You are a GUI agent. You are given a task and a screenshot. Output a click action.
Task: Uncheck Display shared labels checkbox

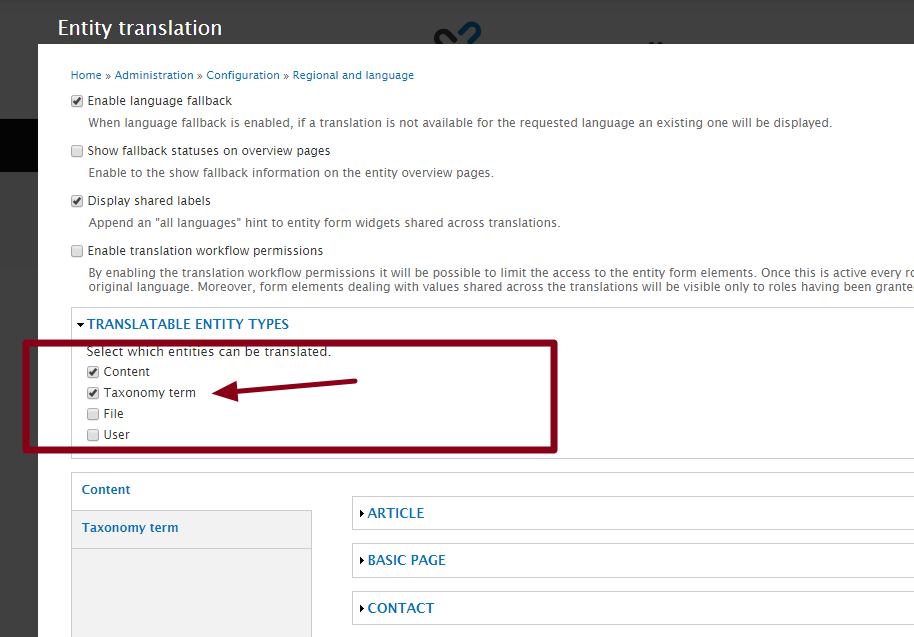(77, 202)
